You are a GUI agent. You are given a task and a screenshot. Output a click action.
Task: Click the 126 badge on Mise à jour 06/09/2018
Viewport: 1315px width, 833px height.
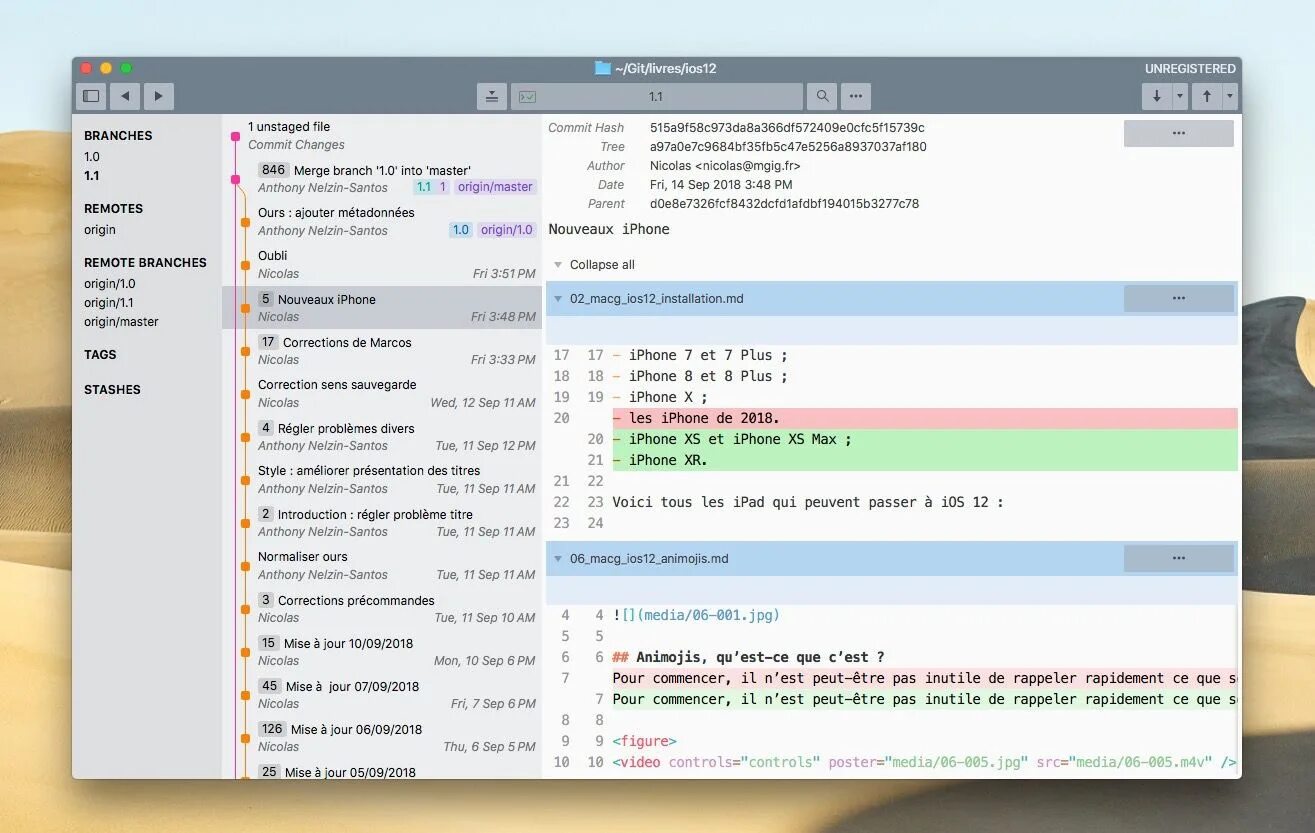[x=271, y=729]
